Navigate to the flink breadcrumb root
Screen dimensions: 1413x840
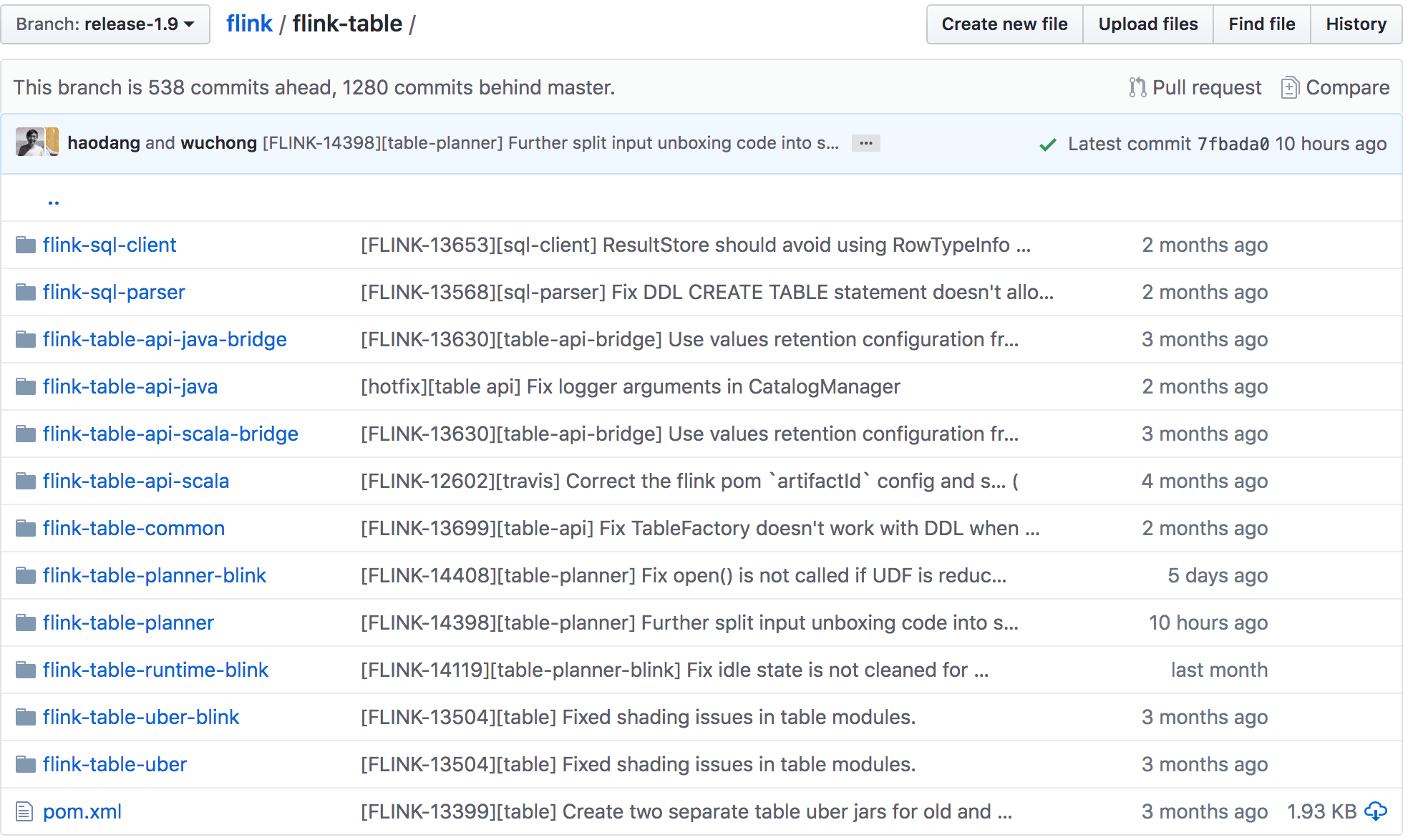pos(249,24)
